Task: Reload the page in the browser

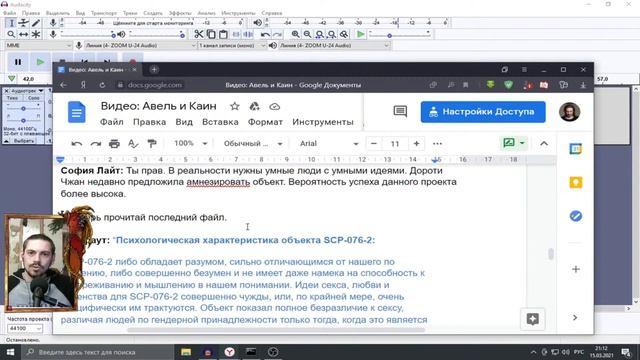Action: [x=102, y=85]
